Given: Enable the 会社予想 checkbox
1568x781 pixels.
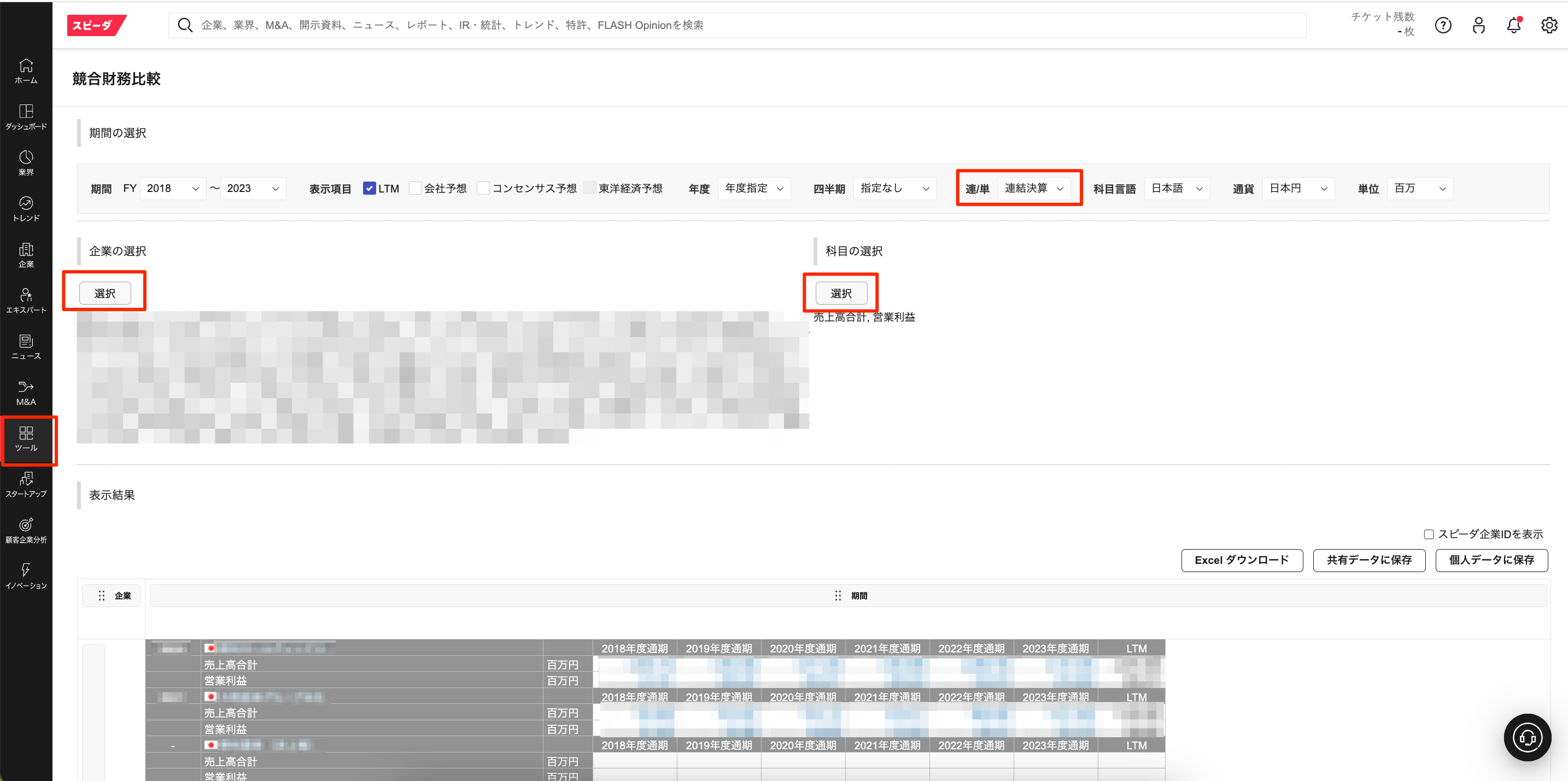Looking at the screenshot, I should [x=415, y=188].
